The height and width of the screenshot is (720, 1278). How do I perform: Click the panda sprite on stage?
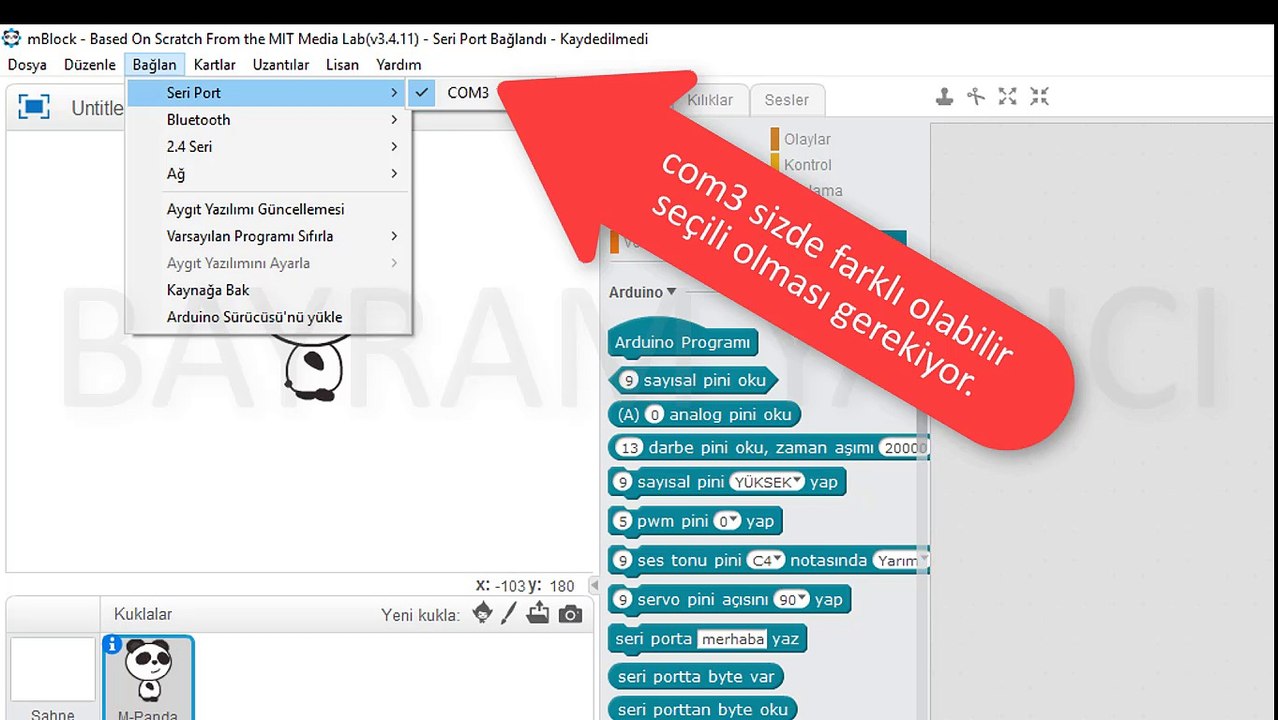pos(312,370)
